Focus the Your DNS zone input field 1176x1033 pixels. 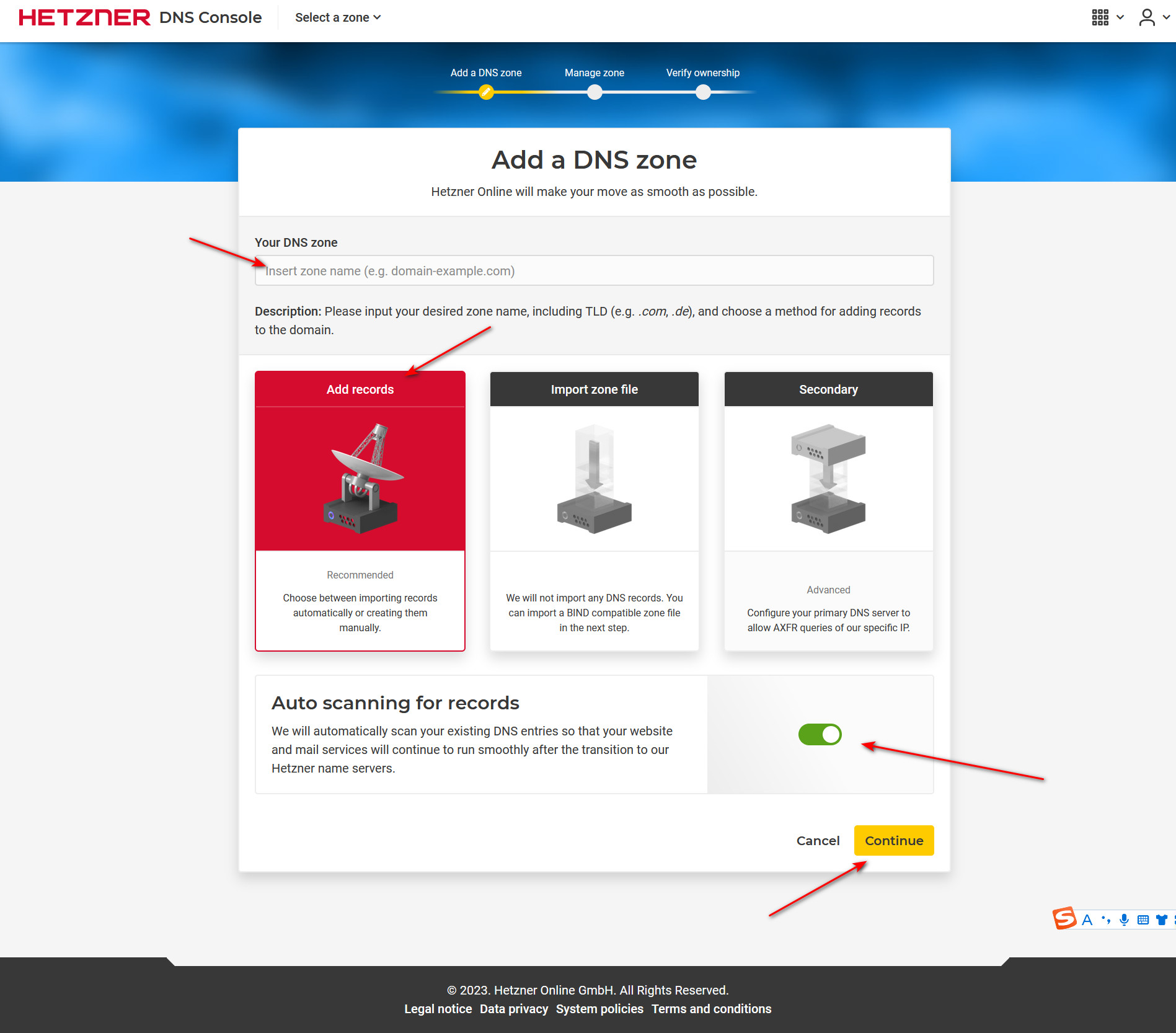tap(594, 271)
